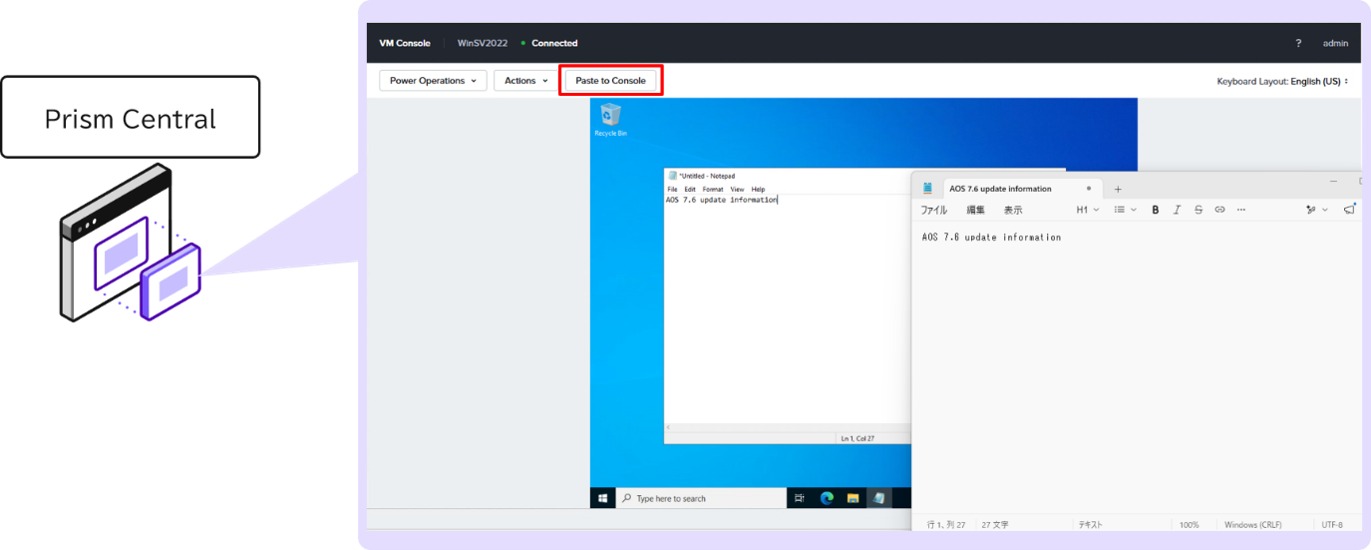Screen dimensions: 1371x550
Task: Open the Power Operations dropdown
Action: [x=433, y=80]
